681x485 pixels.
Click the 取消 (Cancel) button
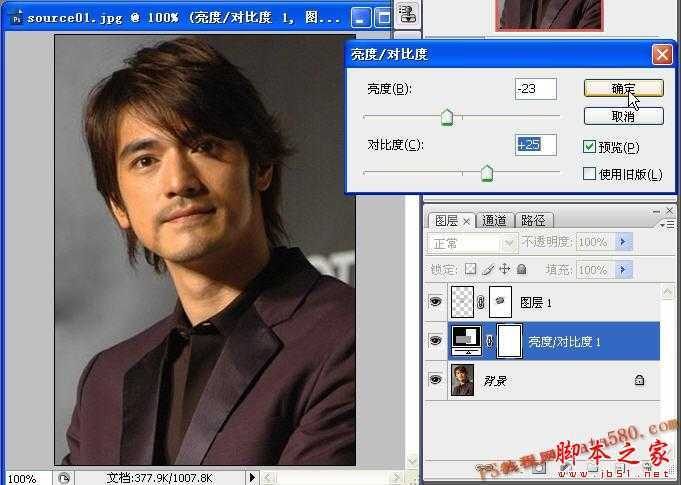coord(623,116)
